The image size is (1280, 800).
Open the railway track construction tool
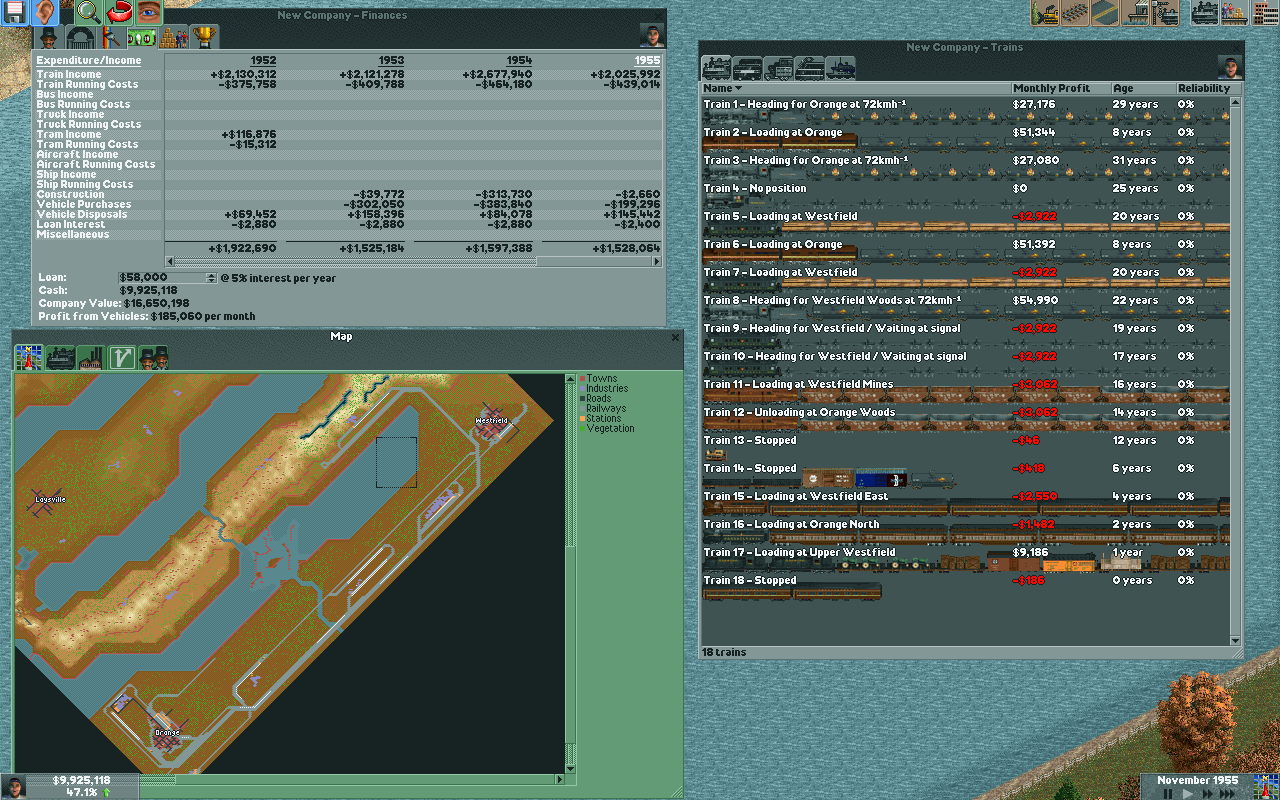(x=1075, y=13)
